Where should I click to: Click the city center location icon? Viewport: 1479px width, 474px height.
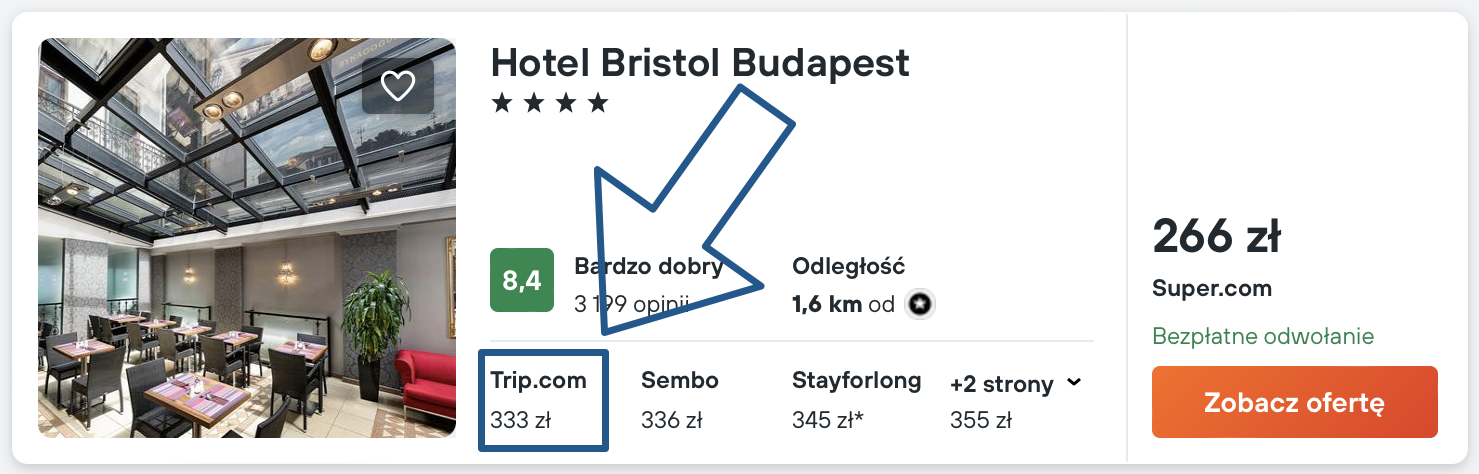[x=919, y=304]
